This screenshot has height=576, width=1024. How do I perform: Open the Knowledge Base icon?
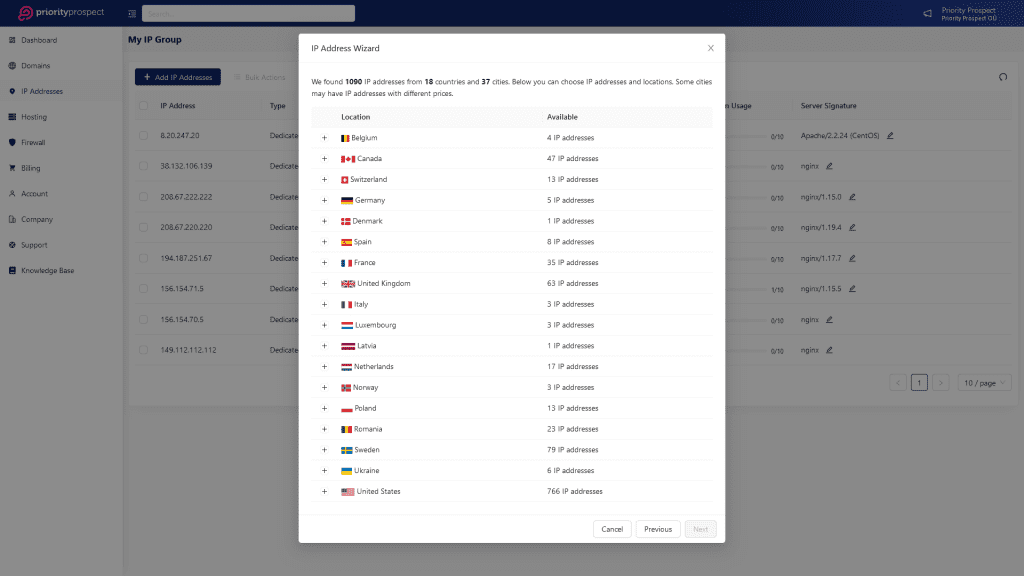click(x=14, y=270)
